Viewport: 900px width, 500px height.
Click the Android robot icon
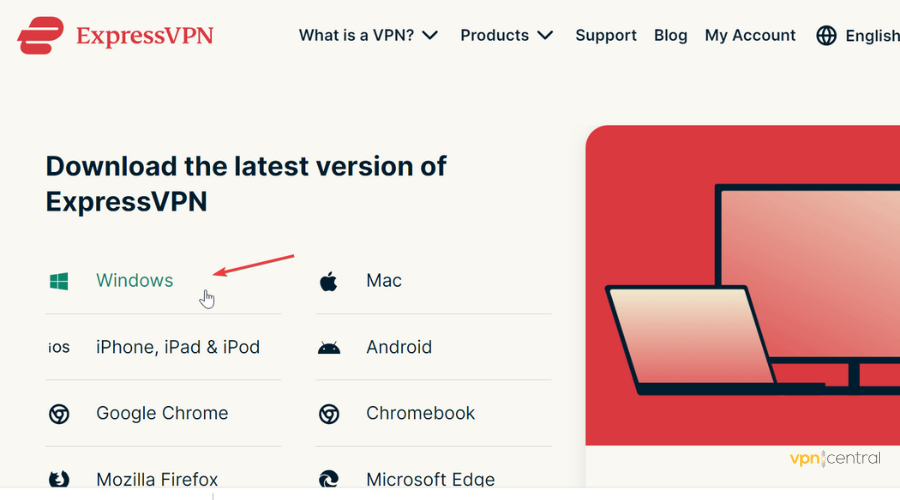(328, 348)
